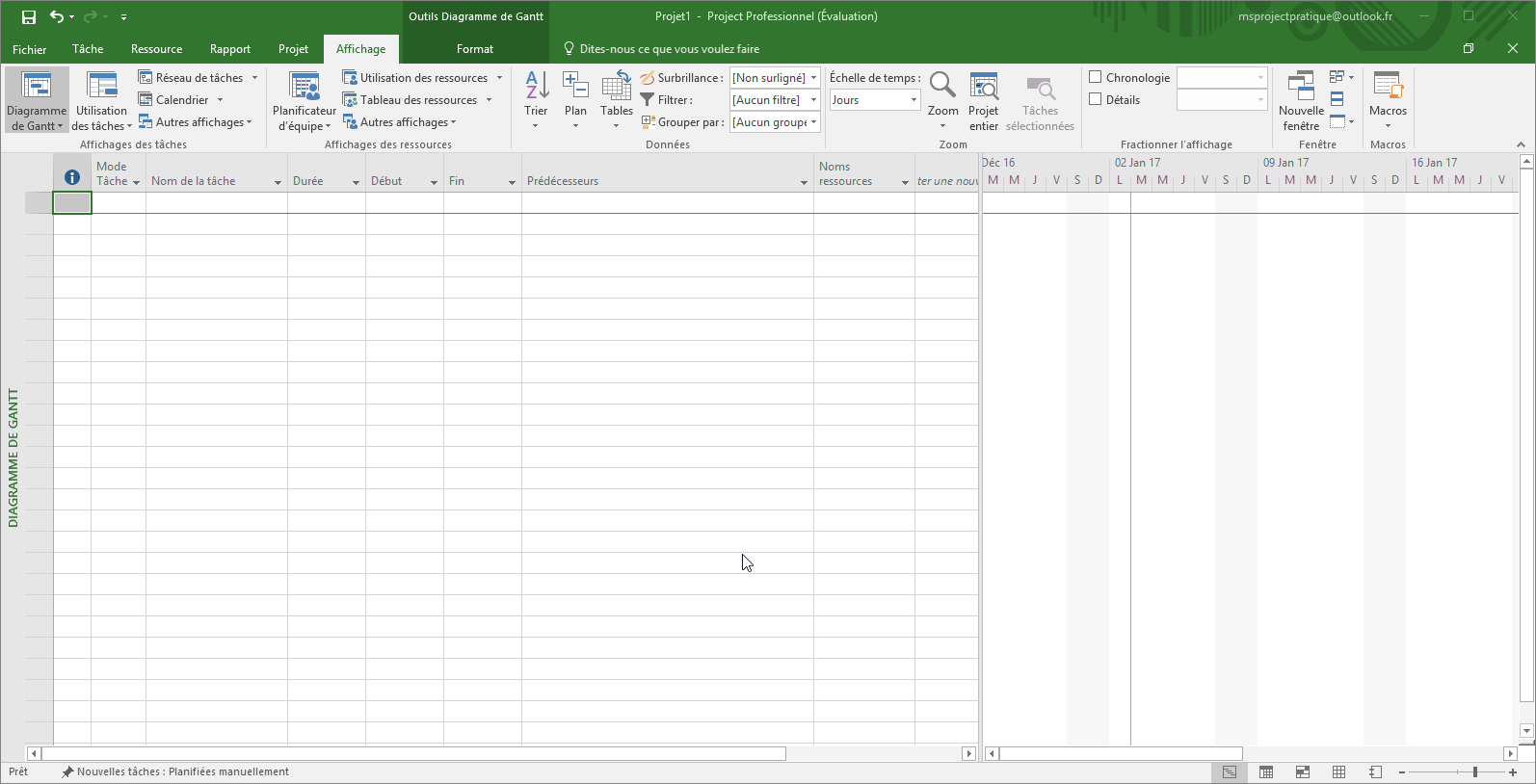Click the Trier sort icon

pos(537,86)
